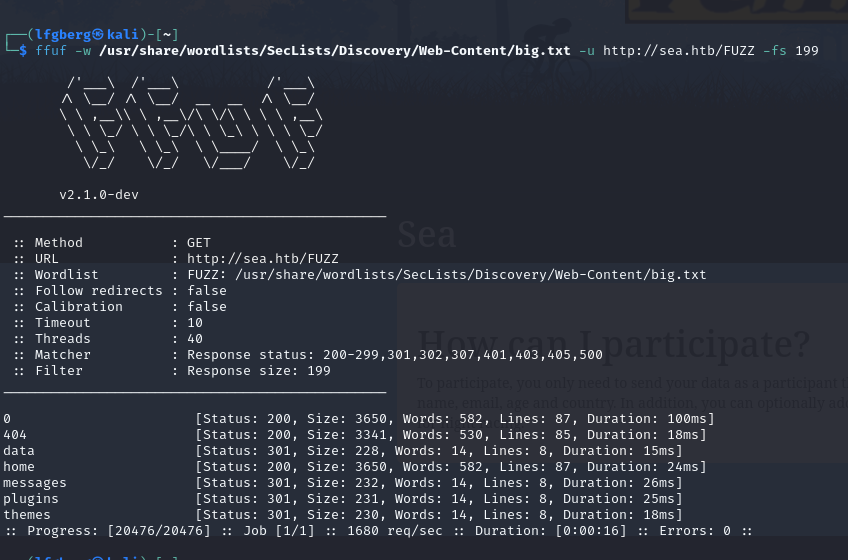848x560 pixels.
Task: Click the Matcher response status code list
Action: tap(395, 355)
